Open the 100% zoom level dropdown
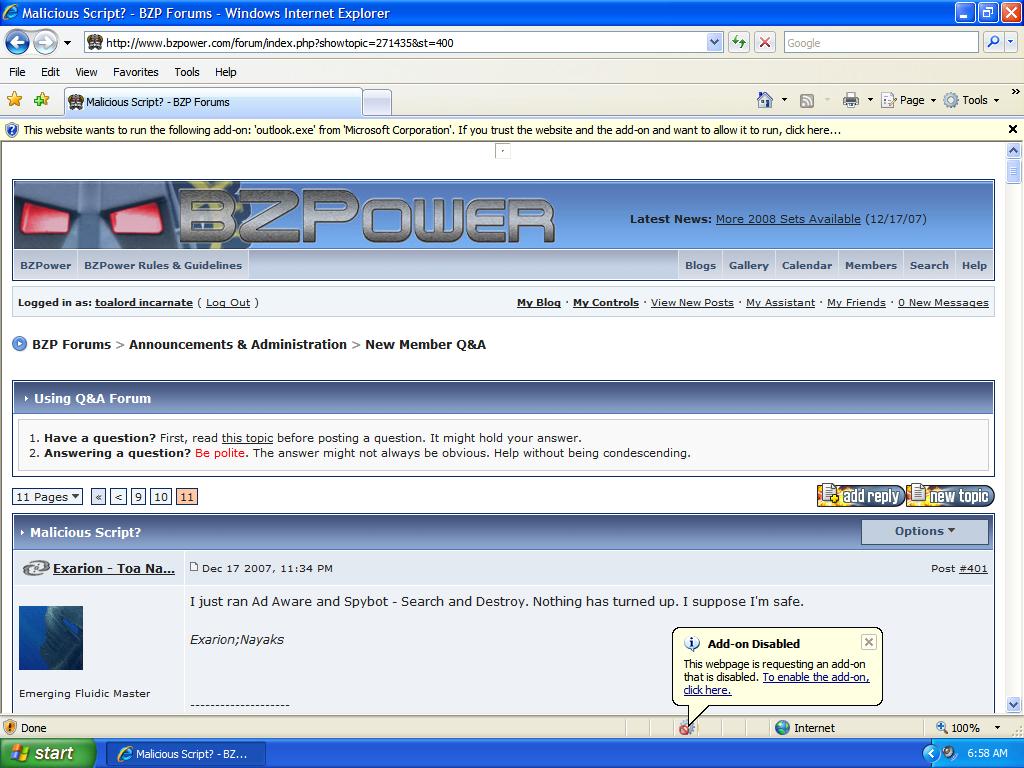Screen dimensions: 1024x768 [997, 728]
